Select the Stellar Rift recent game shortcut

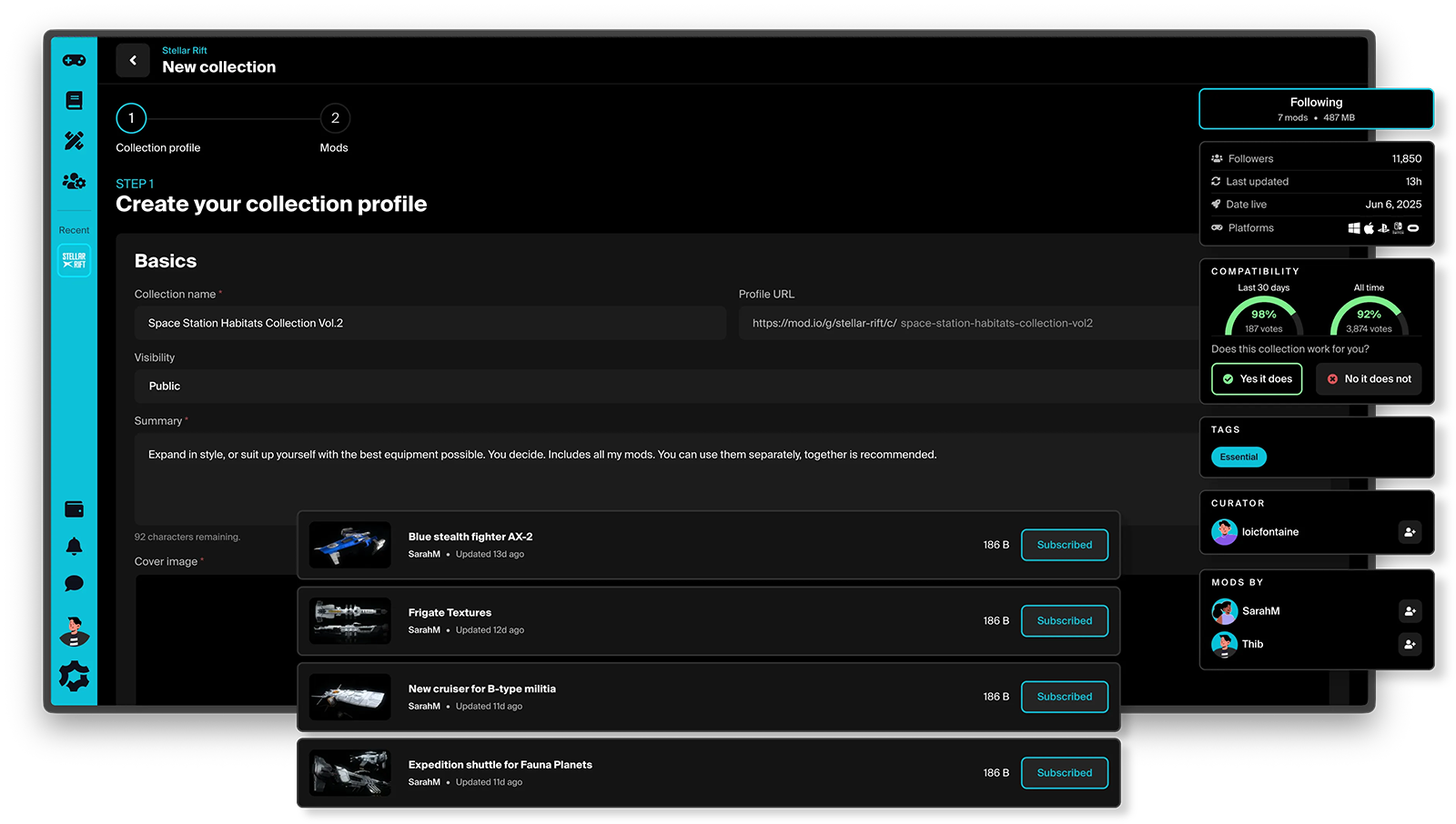[x=74, y=260]
